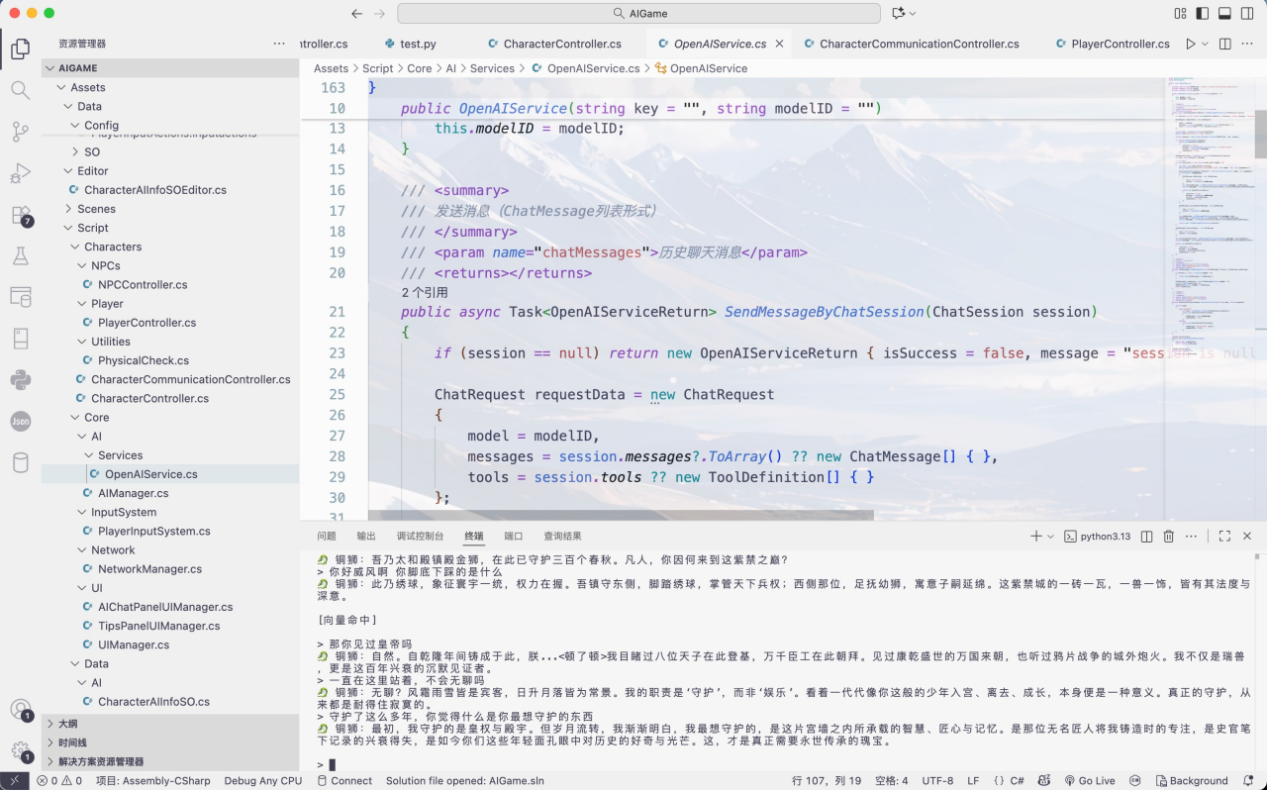Switch to the CharacterController.cs tab

(561, 44)
